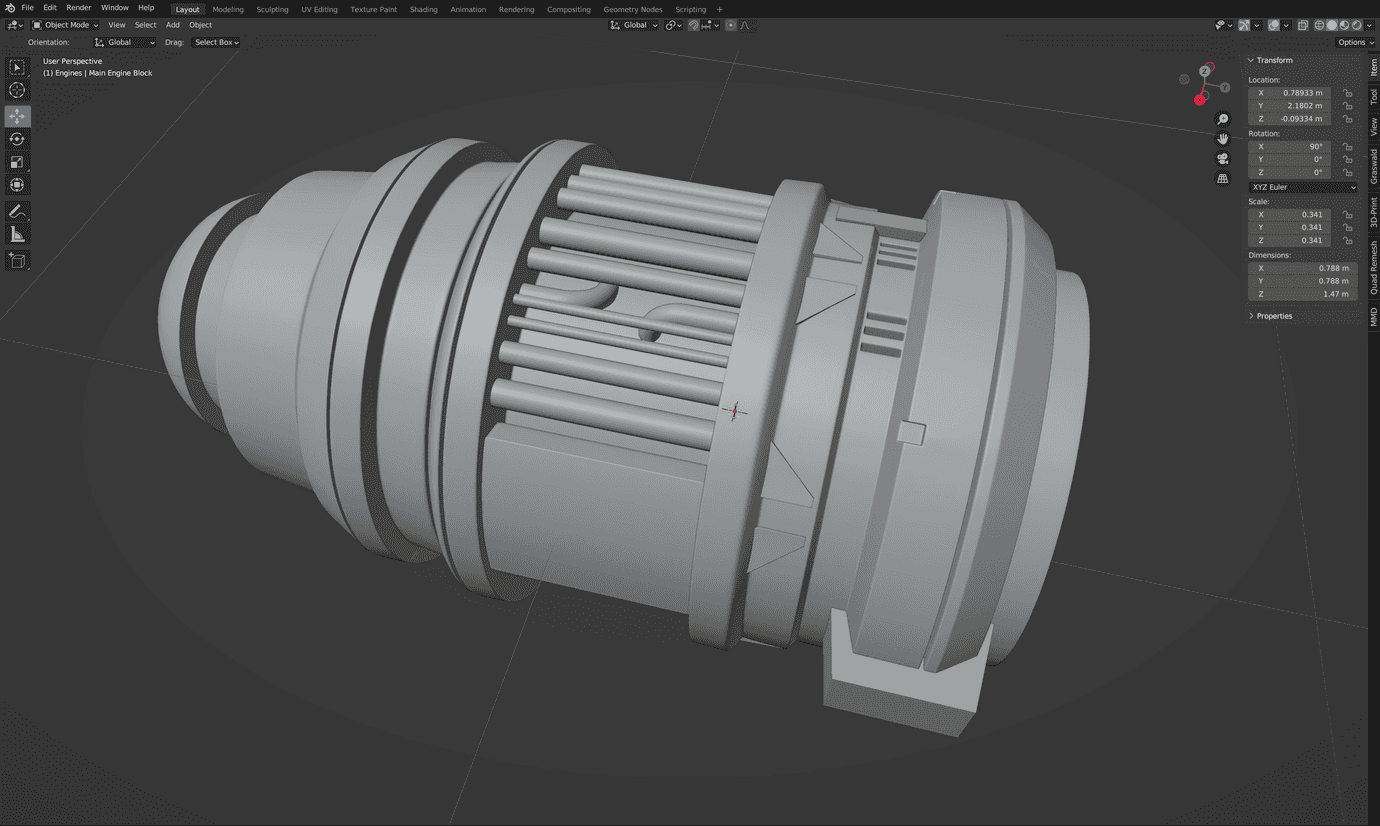The width and height of the screenshot is (1380, 826).
Task: Open the editor type selector icon
Action: tap(14, 25)
